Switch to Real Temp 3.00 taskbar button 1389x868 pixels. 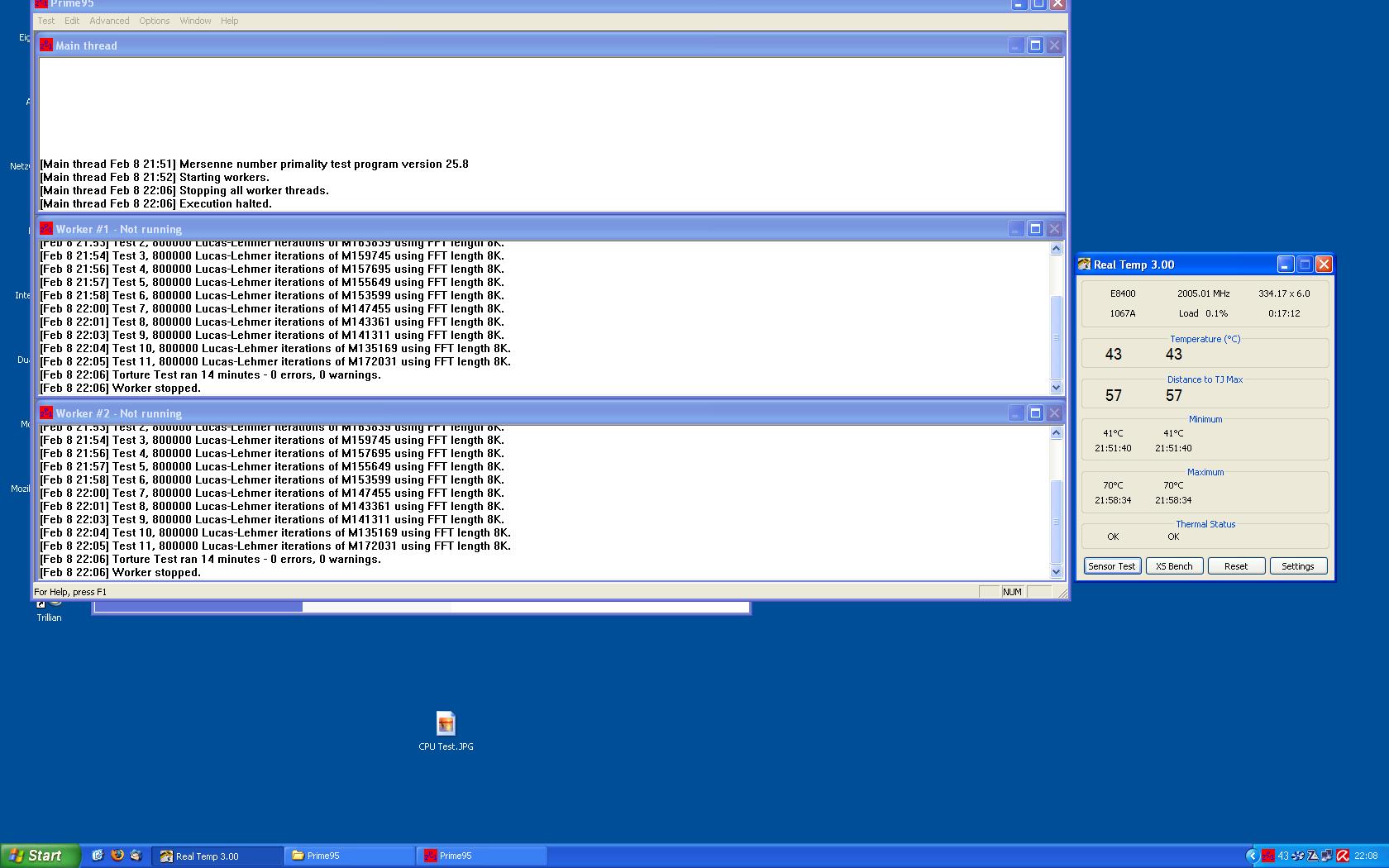coord(217,856)
